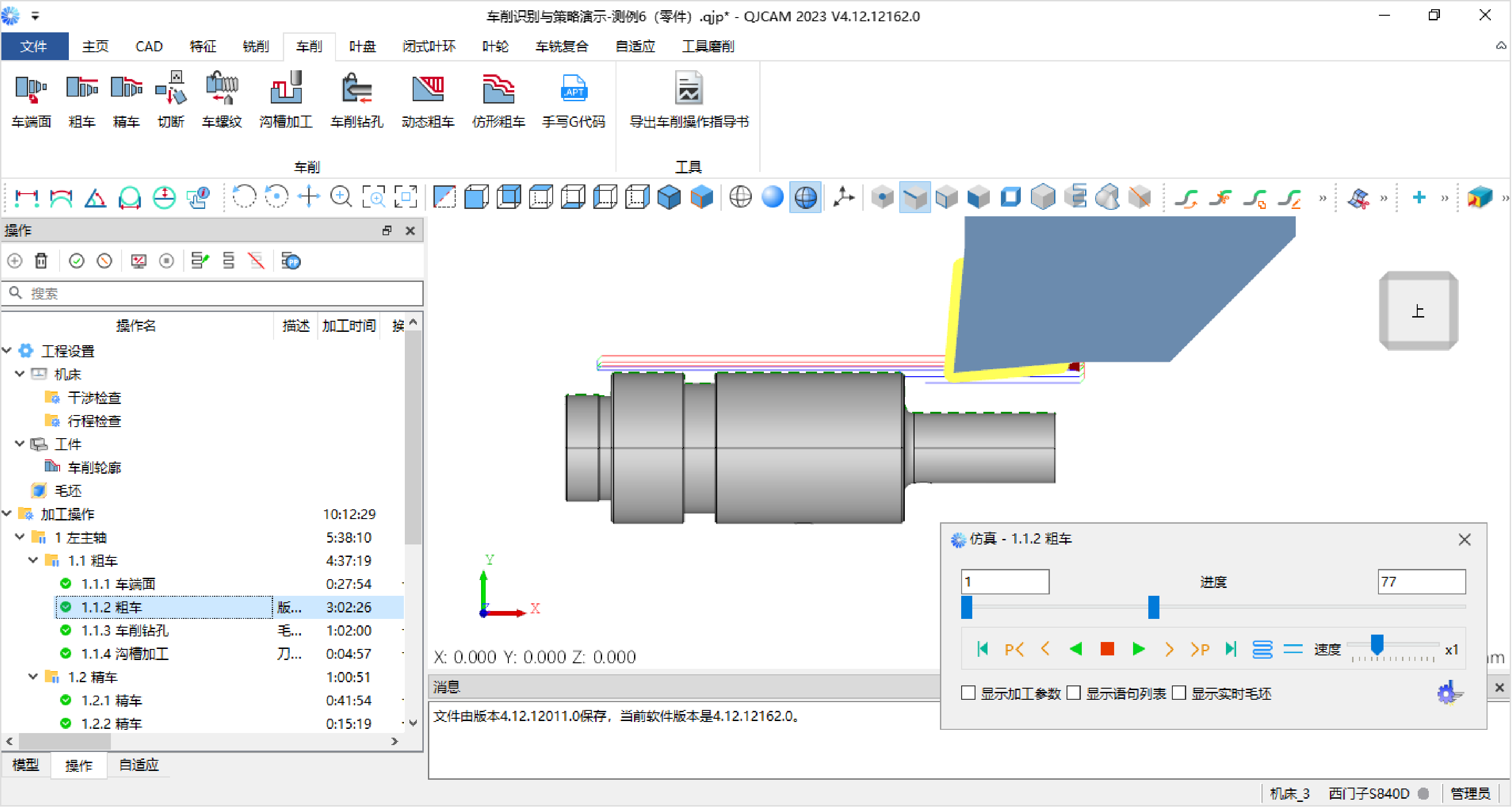Select the 1.1.3 车削钻孔 operation
This screenshot has width=1512, height=807.
pos(125,630)
